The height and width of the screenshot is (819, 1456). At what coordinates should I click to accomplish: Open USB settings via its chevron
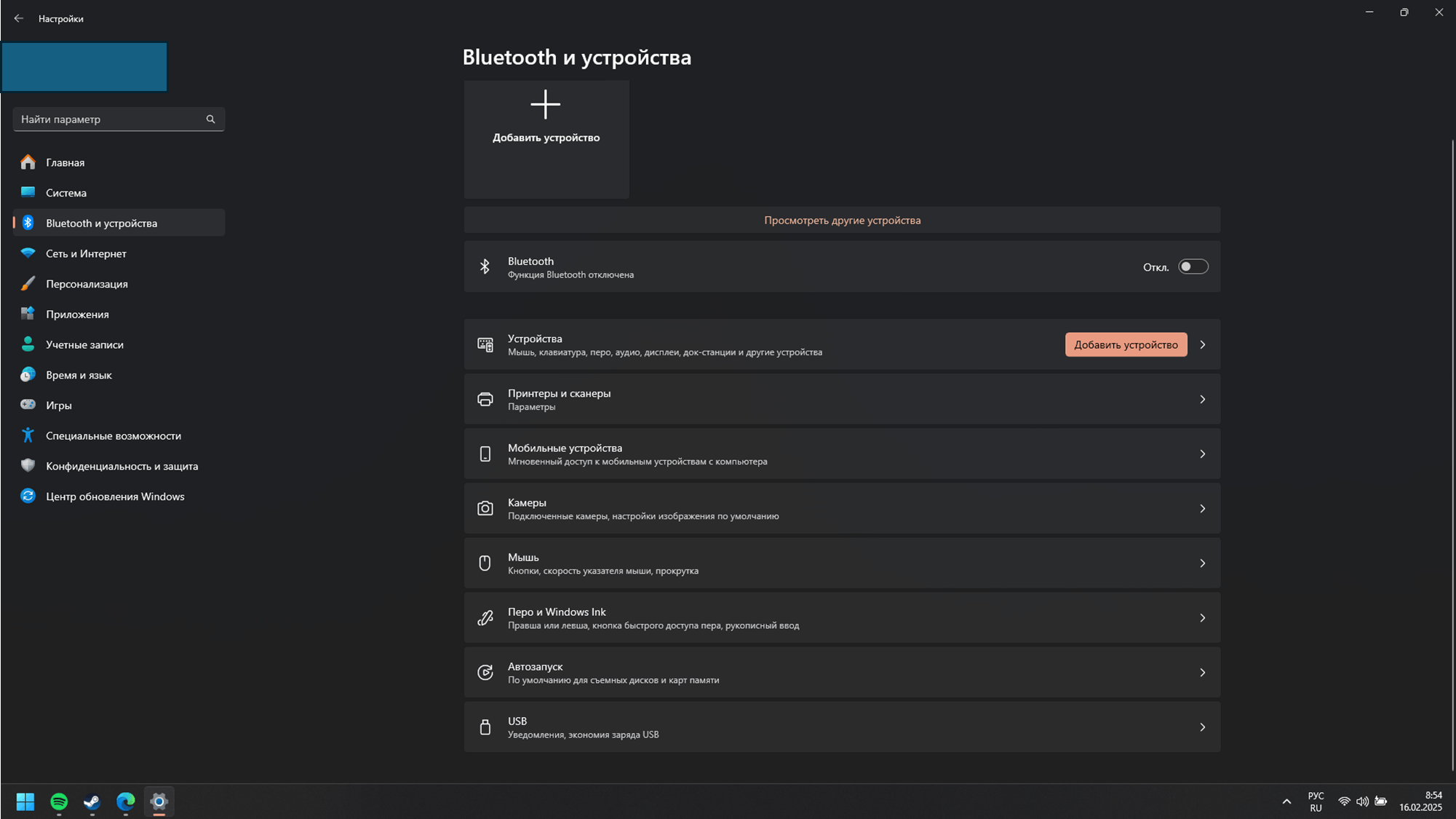[x=1203, y=727]
